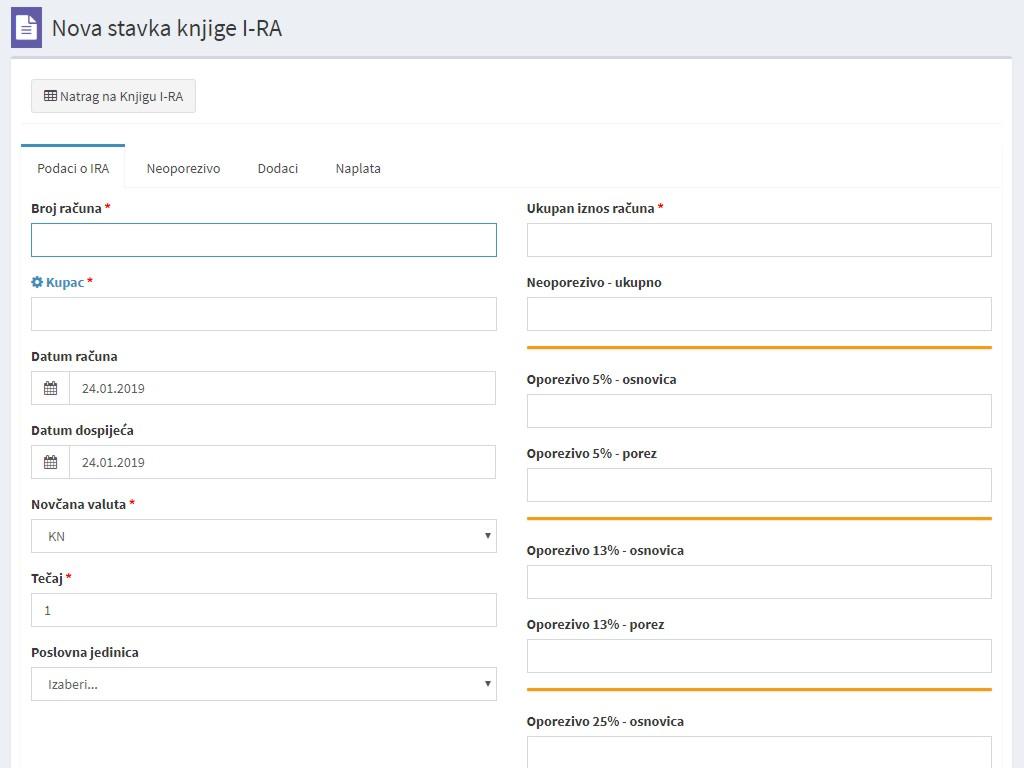Click the Datum dospijeća label

pyautogui.click(x=82, y=430)
